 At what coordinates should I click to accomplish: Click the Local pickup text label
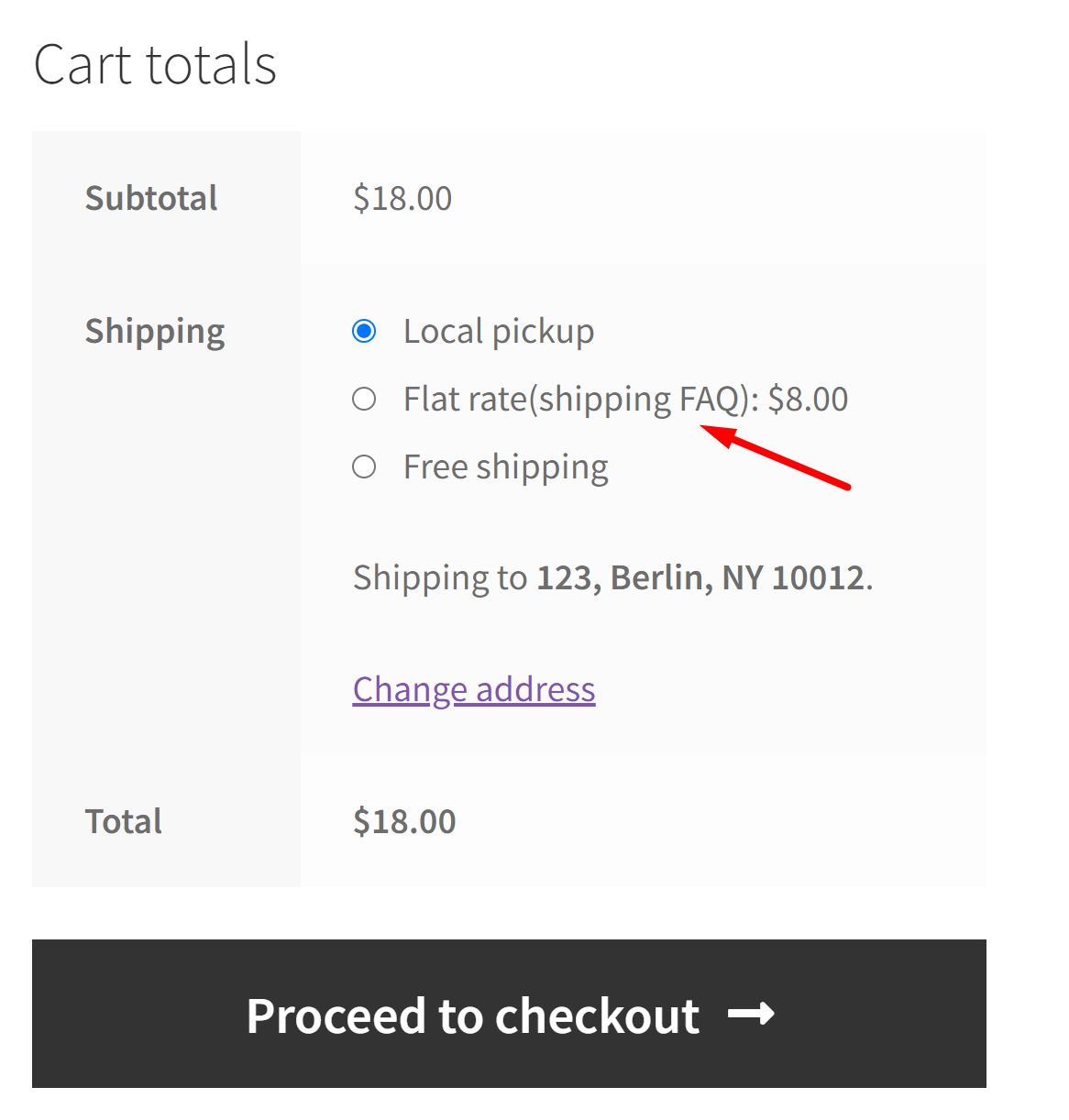point(499,332)
